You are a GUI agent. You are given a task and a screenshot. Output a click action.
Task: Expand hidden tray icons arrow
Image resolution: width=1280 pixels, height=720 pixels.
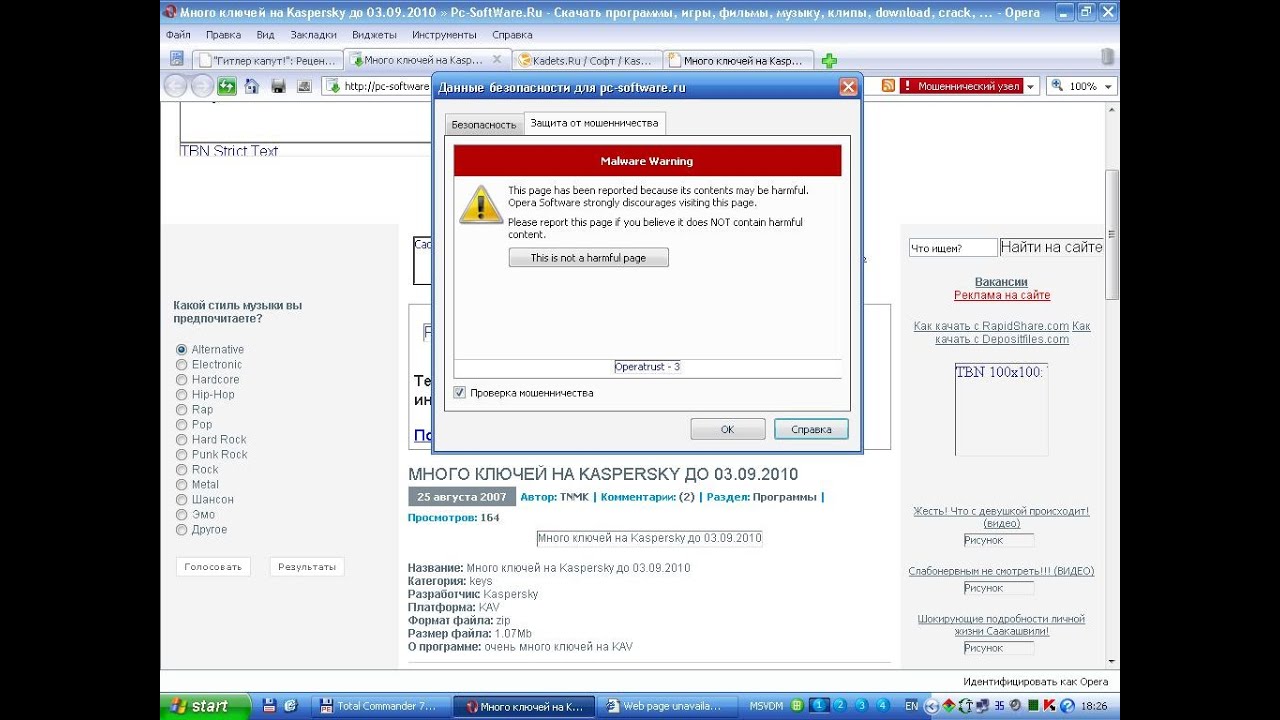click(x=931, y=706)
